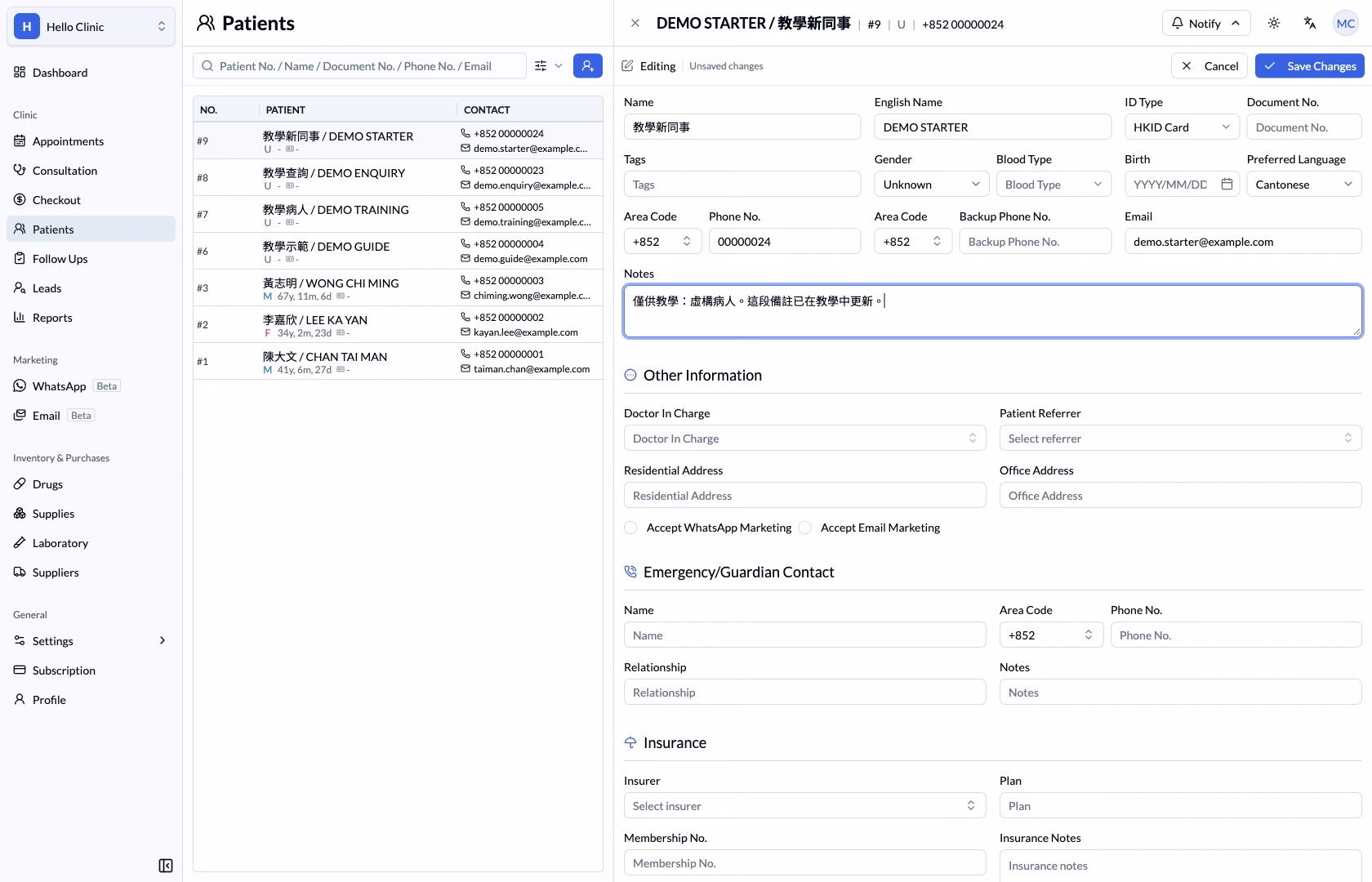Go to Appointments in sidebar
The image size is (1372, 882).
[91, 141]
